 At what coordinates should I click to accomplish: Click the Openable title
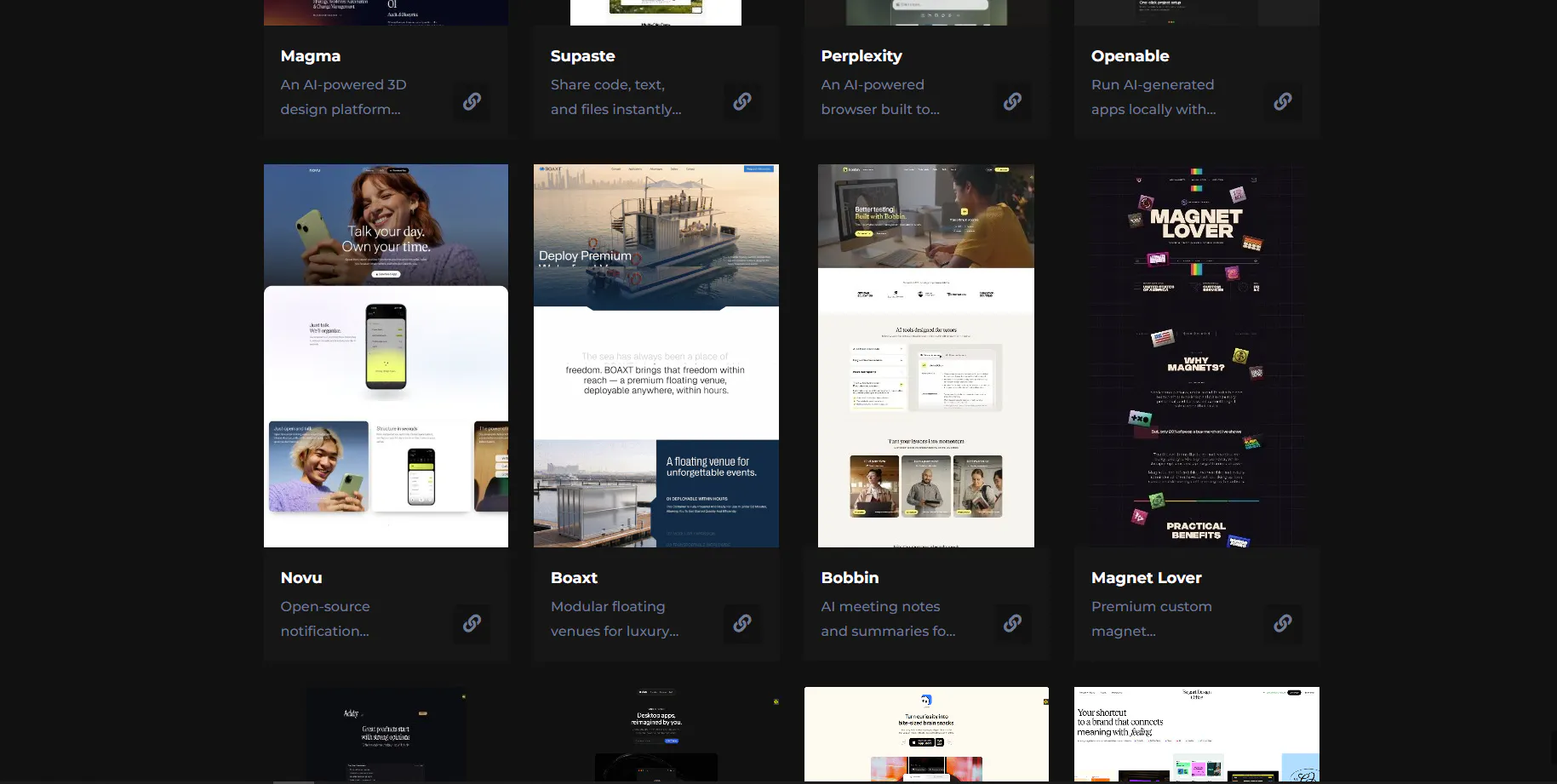[1131, 56]
